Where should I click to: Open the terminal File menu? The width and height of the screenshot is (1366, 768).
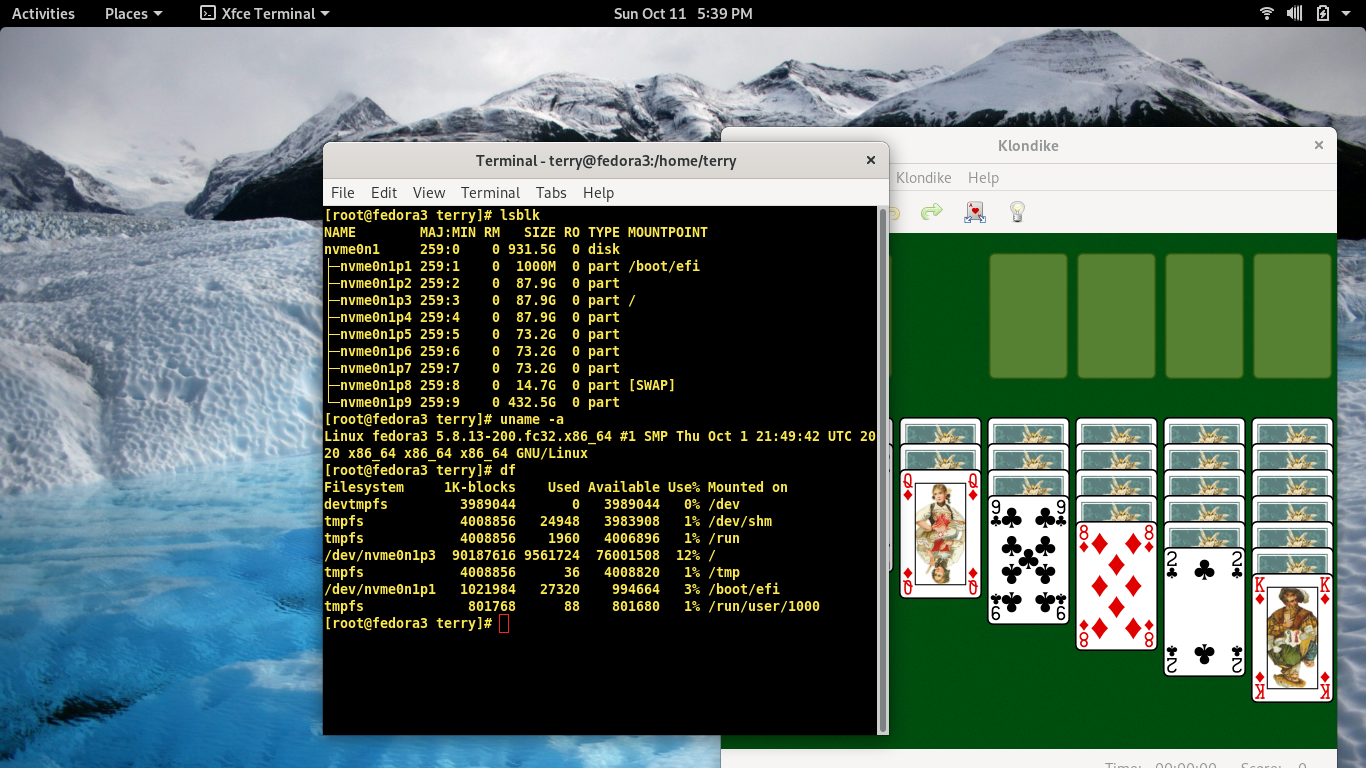click(x=343, y=192)
